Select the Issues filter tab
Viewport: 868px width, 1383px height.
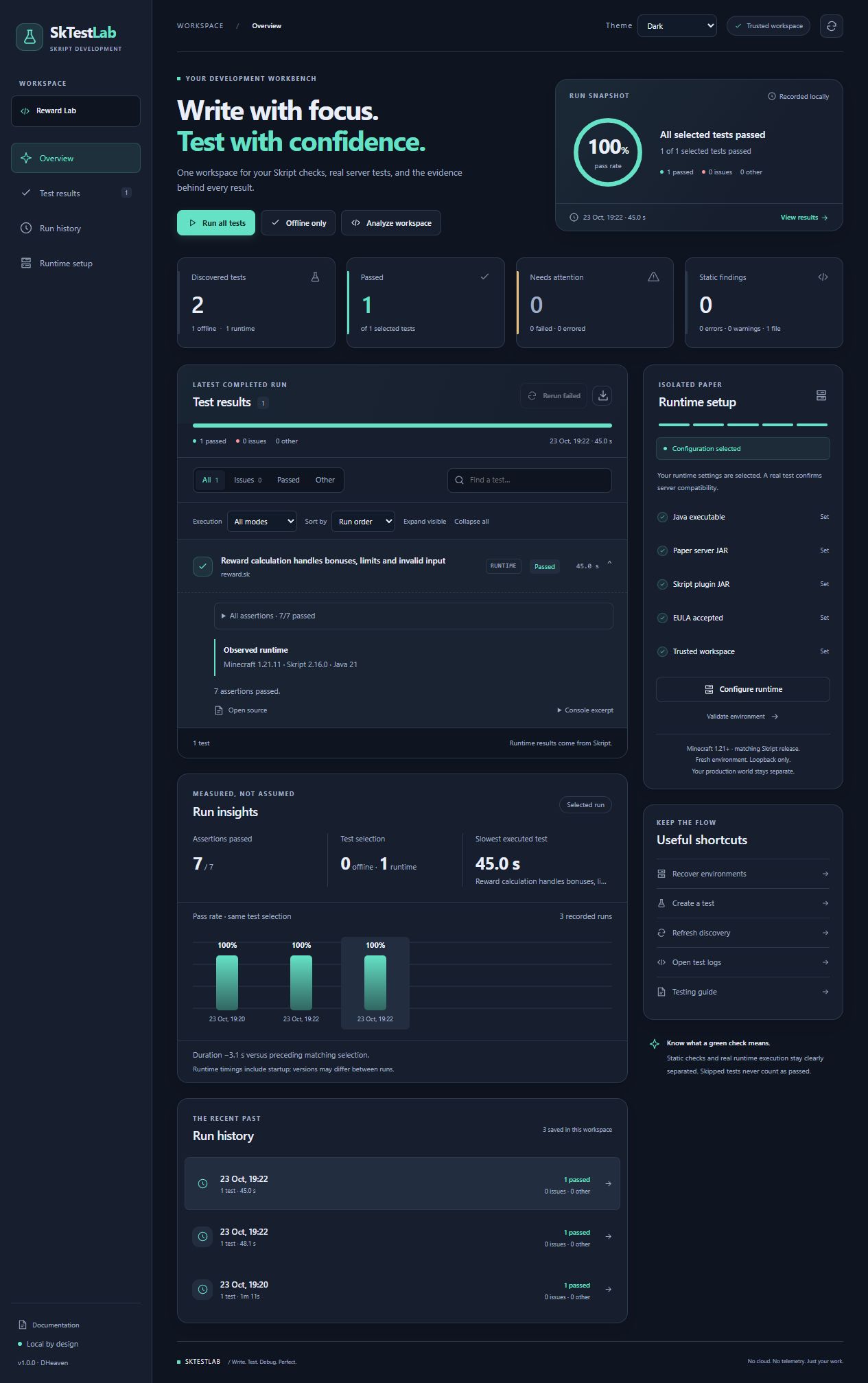pyautogui.click(x=248, y=480)
